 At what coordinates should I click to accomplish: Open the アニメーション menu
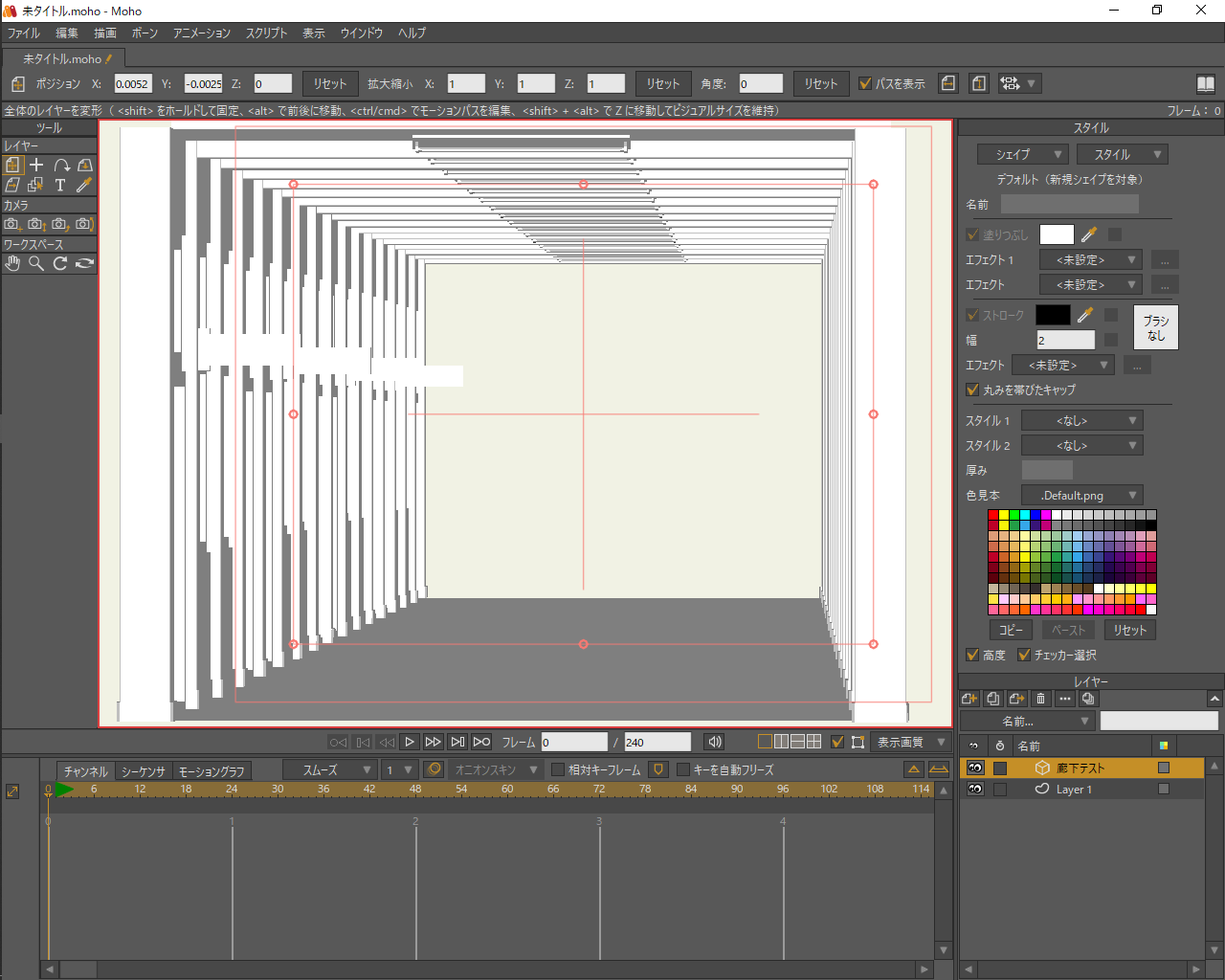pyautogui.click(x=201, y=33)
